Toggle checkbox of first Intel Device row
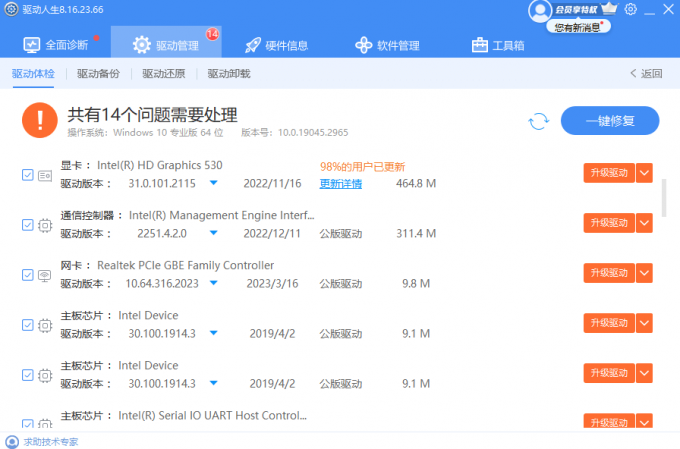Image resolution: width=680 pixels, height=449 pixels. pyautogui.click(x=28, y=325)
